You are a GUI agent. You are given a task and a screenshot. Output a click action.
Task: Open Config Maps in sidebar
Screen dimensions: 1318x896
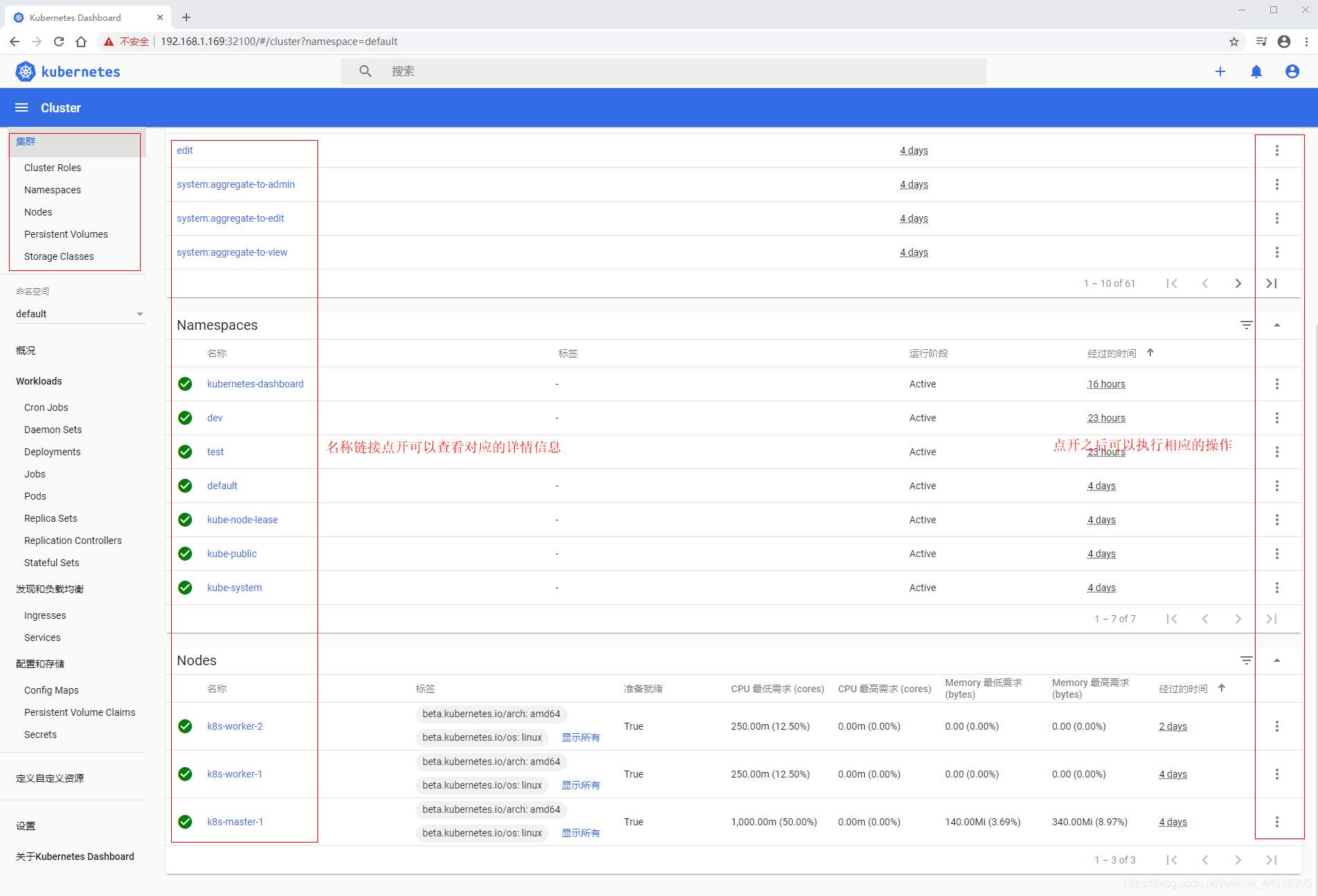[x=51, y=690]
